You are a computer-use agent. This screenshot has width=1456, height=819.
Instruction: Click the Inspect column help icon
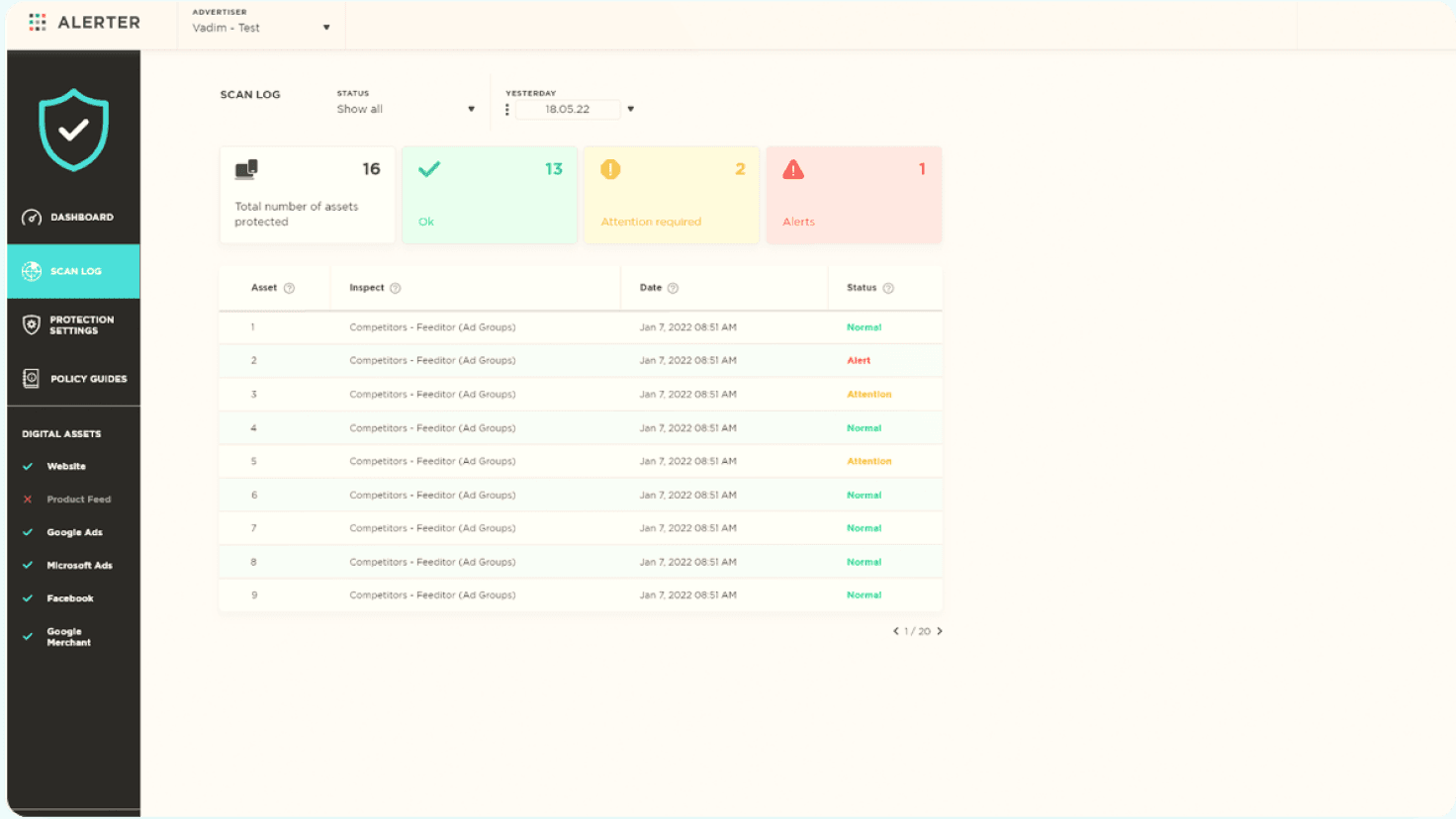tap(396, 288)
